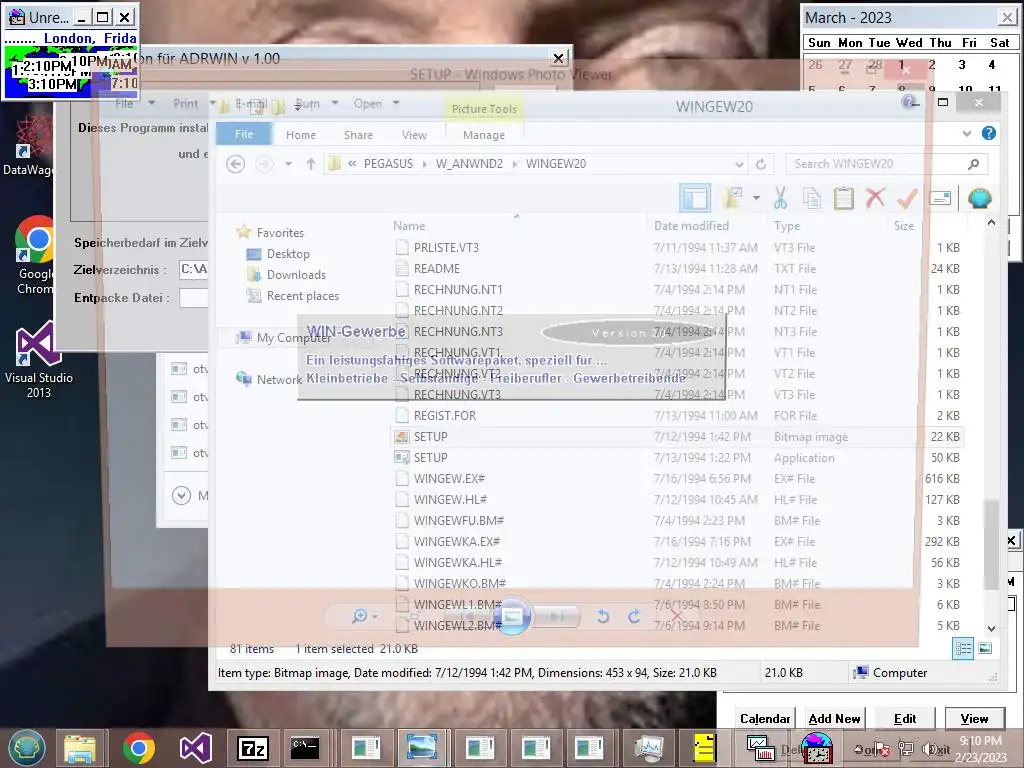Image resolution: width=1024 pixels, height=768 pixels.
Task: Click the Rename icon in Explorer toolbar
Action: [x=939, y=197]
